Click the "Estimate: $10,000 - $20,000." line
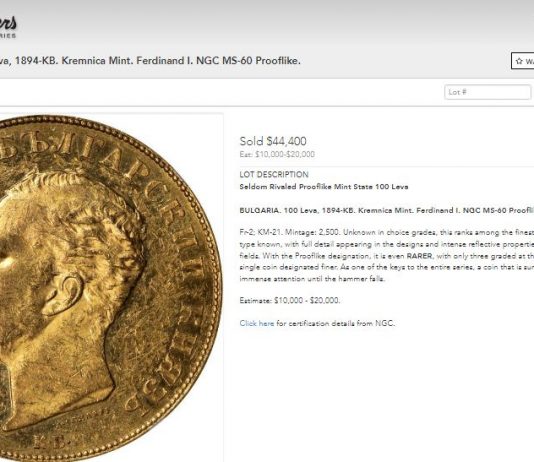 [289, 300]
